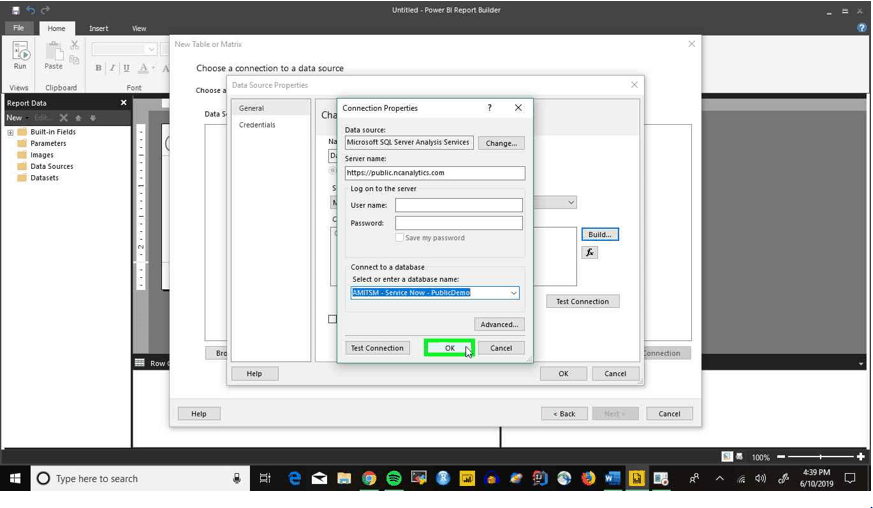Close the Report Data pane
This screenshot has width=873, height=508.
point(124,102)
